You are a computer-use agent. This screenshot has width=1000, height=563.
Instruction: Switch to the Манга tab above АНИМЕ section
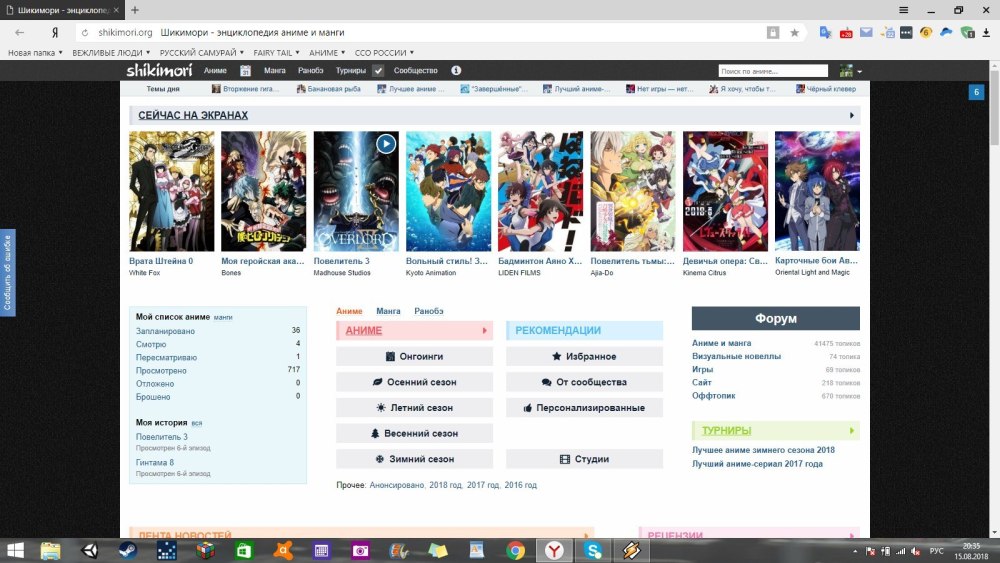click(x=388, y=311)
